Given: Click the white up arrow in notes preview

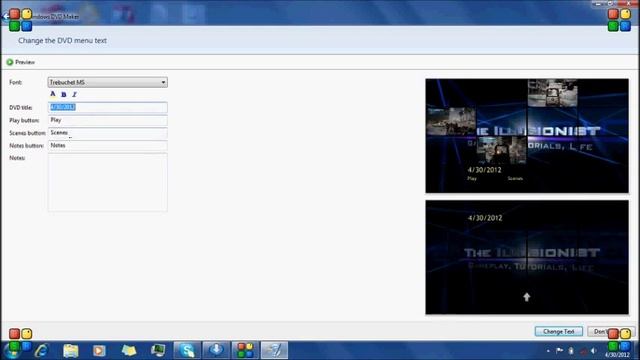Looking at the screenshot, I should point(527,297).
